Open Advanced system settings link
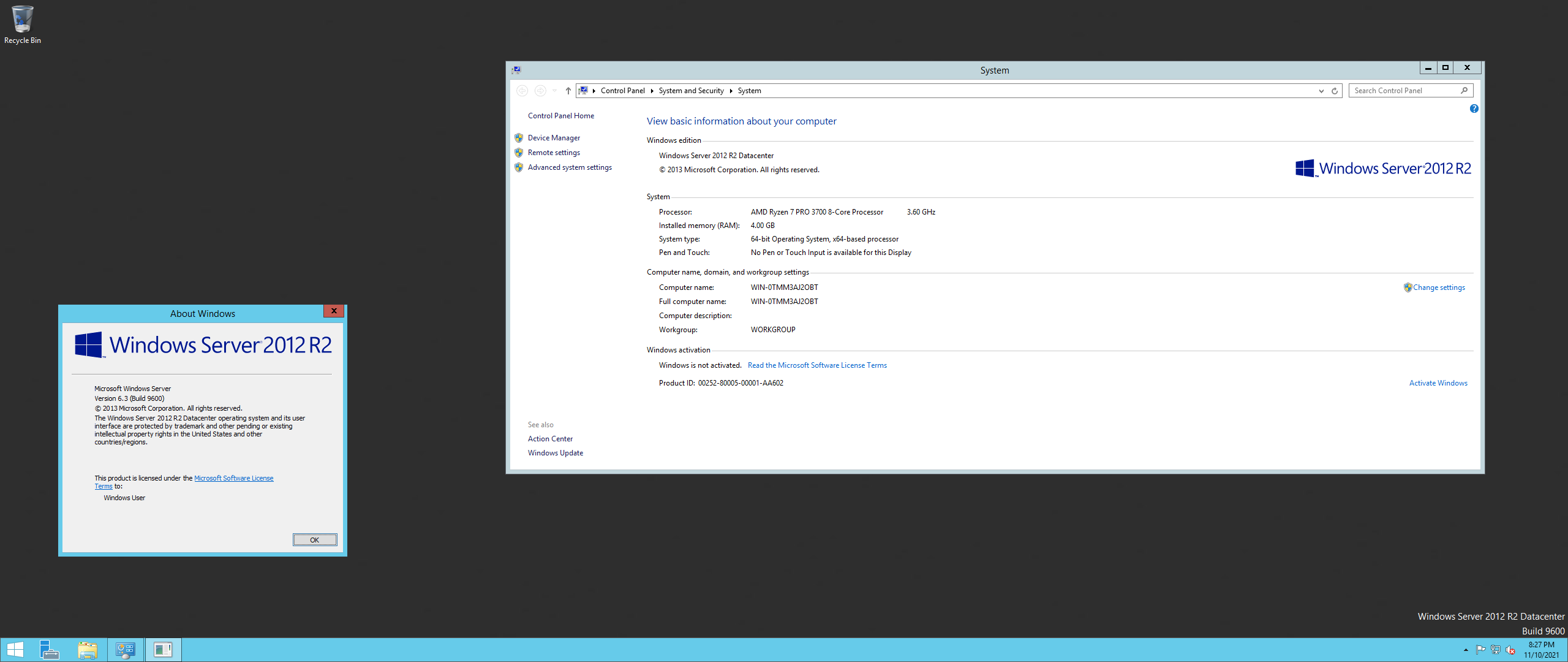 click(x=570, y=167)
